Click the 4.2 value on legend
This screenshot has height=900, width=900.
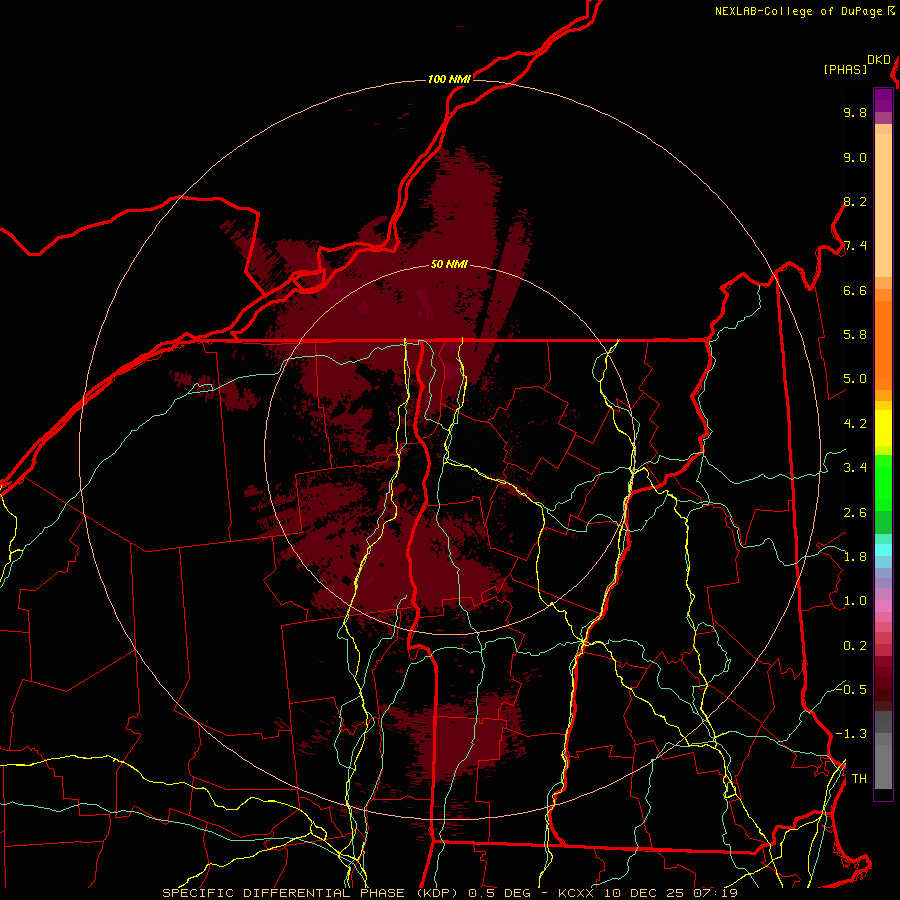[855, 424]
